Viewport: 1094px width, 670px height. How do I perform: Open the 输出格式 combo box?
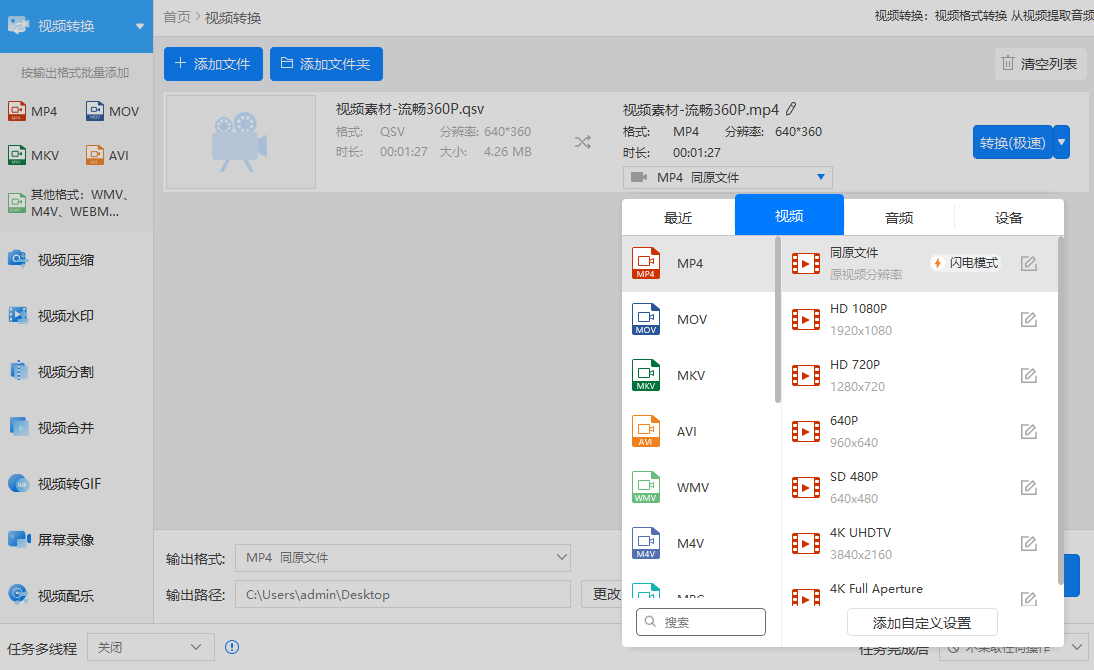[x=402, y=557]
